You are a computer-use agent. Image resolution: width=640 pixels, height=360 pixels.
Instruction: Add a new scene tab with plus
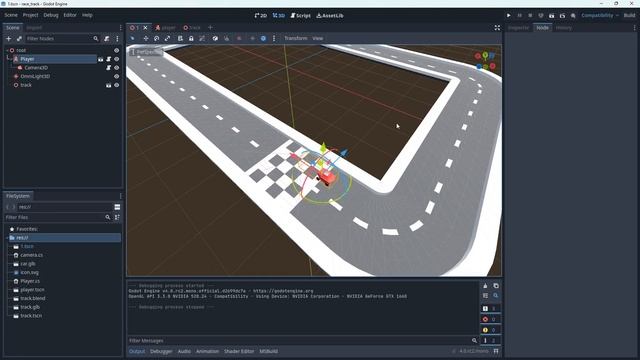tap(210, 28)
